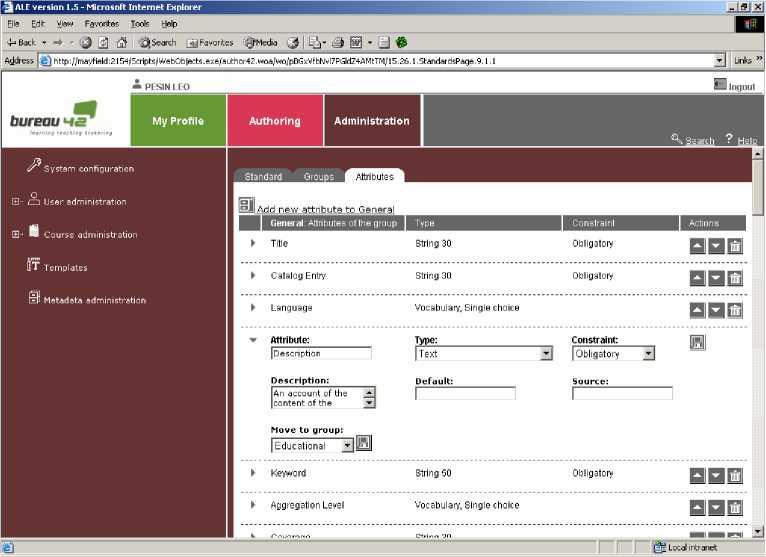766x557 pixels.
Task: Expand the User administration tree node
Action: [16, 201]
